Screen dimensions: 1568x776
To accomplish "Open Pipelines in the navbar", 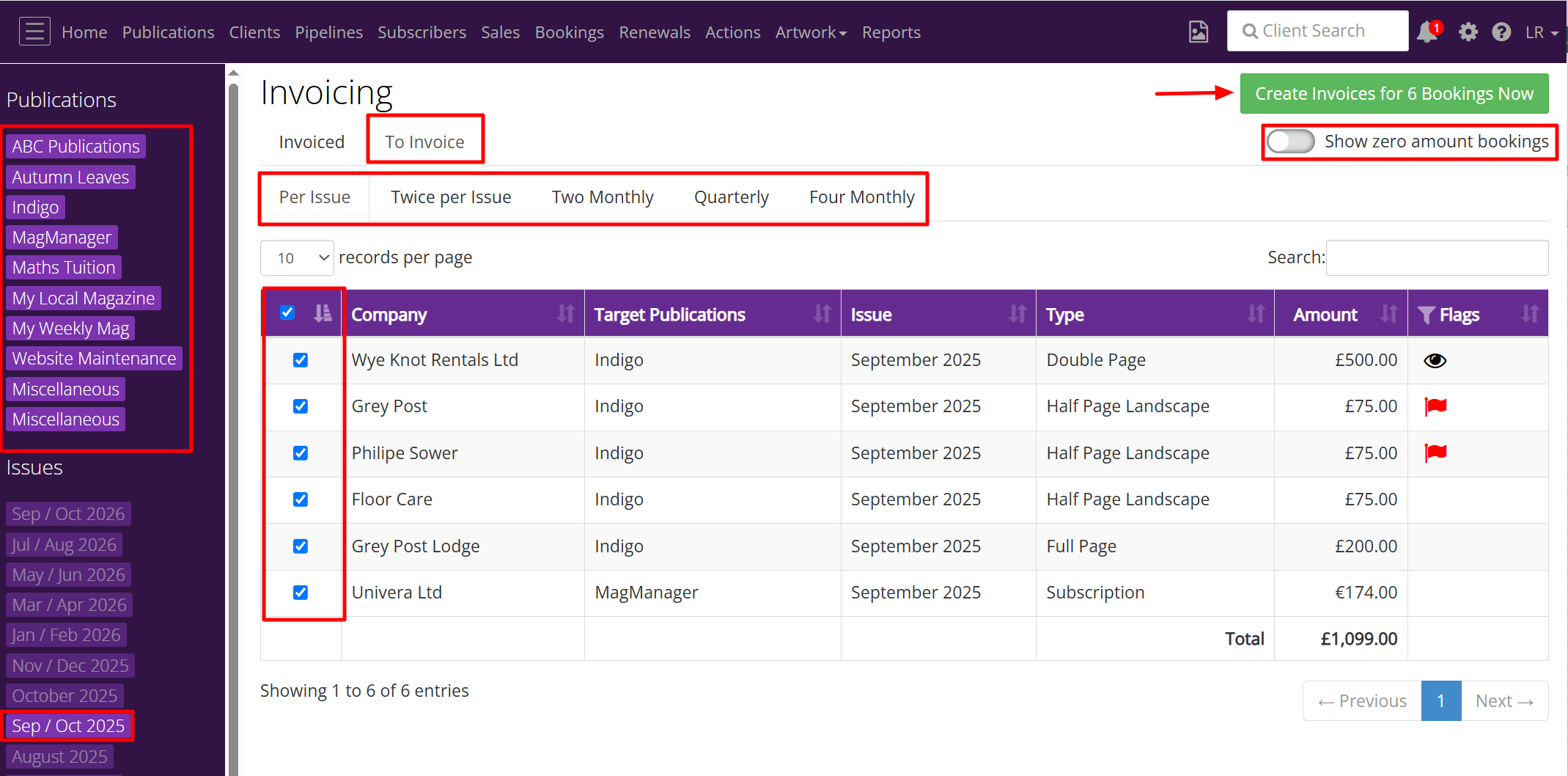I will (328, 32).
